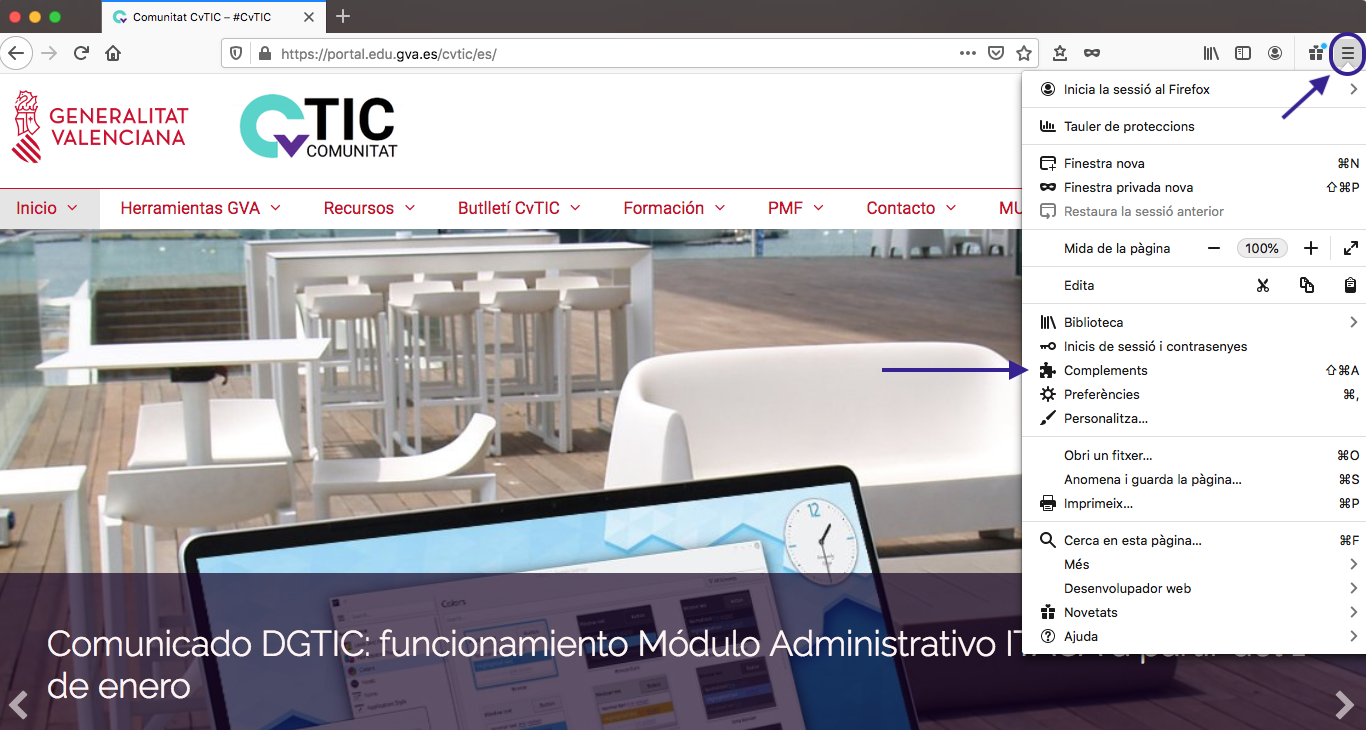
Task: Open Inicis de sessió i contrasenyes
Action: coord(1194,346)
